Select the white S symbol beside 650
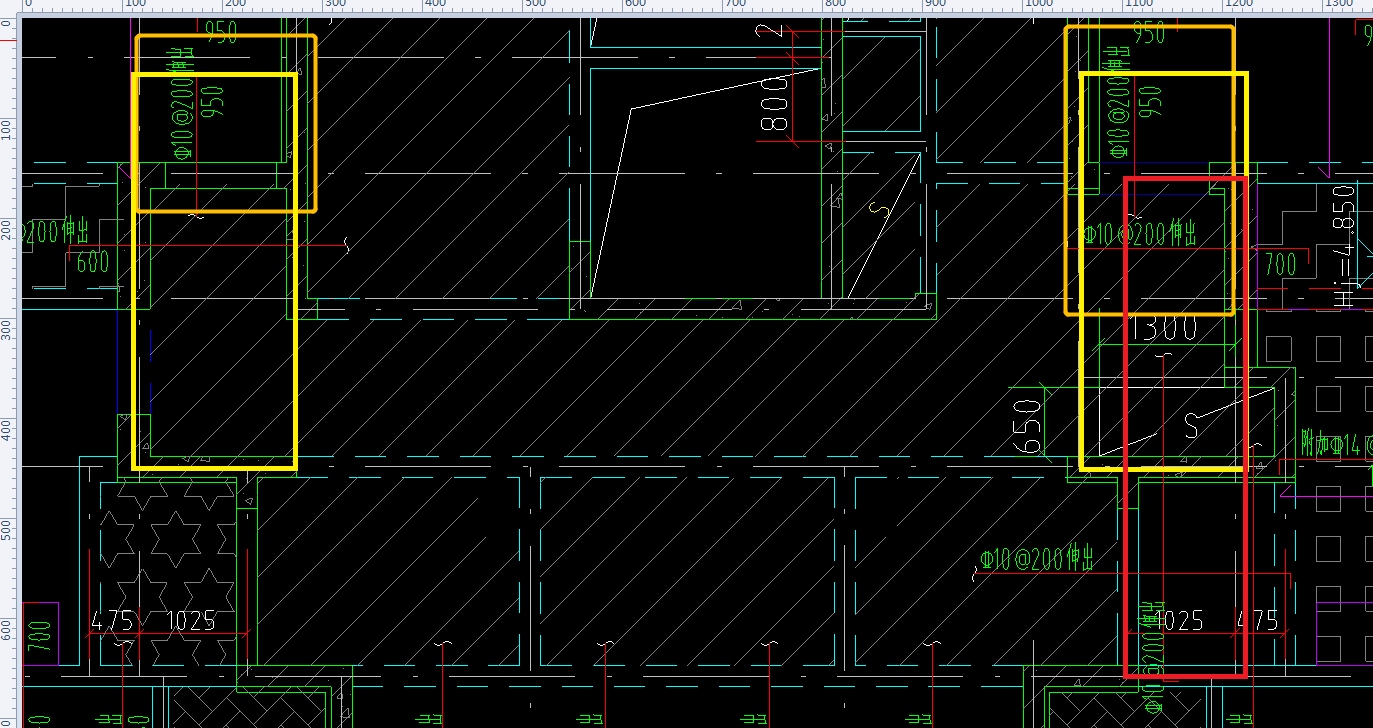This screenshot has height=728, width=1373. pos(1192,425)
